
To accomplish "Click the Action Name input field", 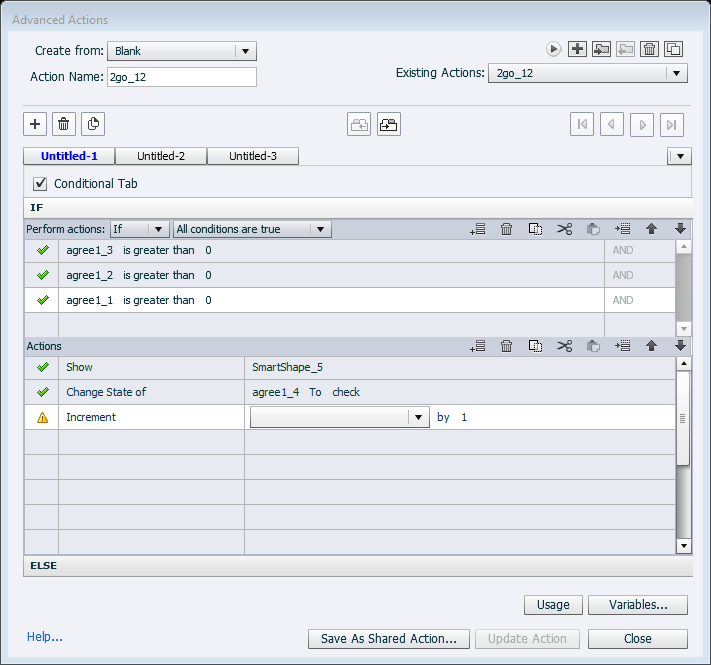I will click(181, 77).
